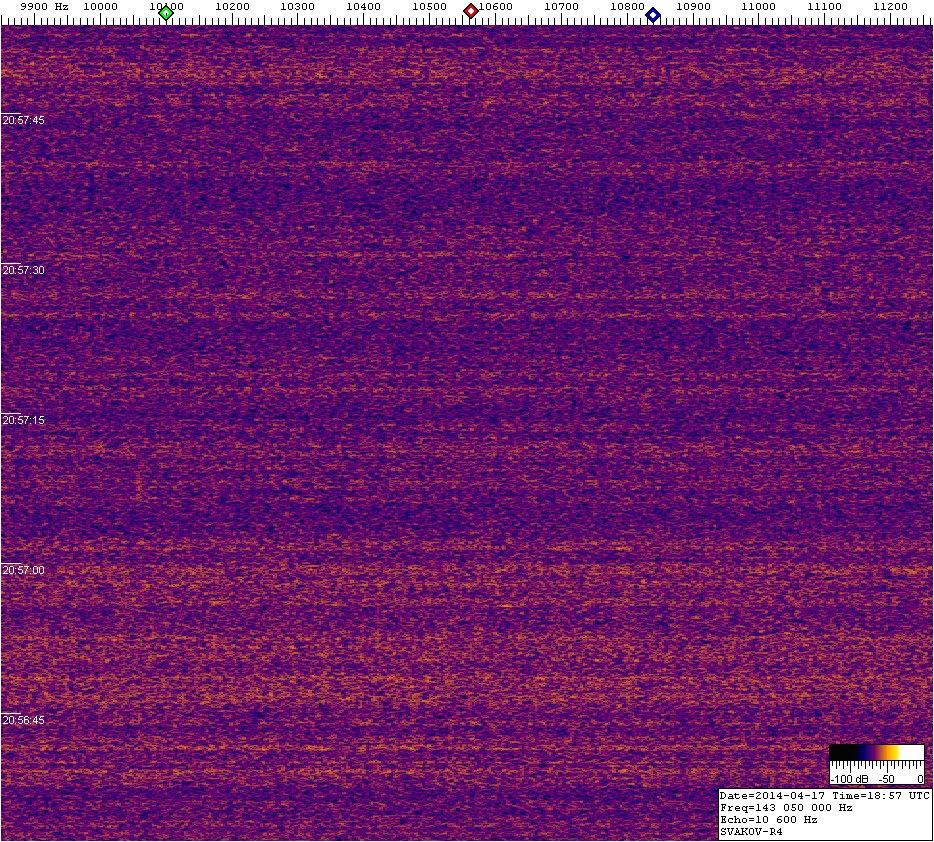Click the dB color gradient bar
The image size is (934, 842).
pyautogui.click(x=877, y=753)
